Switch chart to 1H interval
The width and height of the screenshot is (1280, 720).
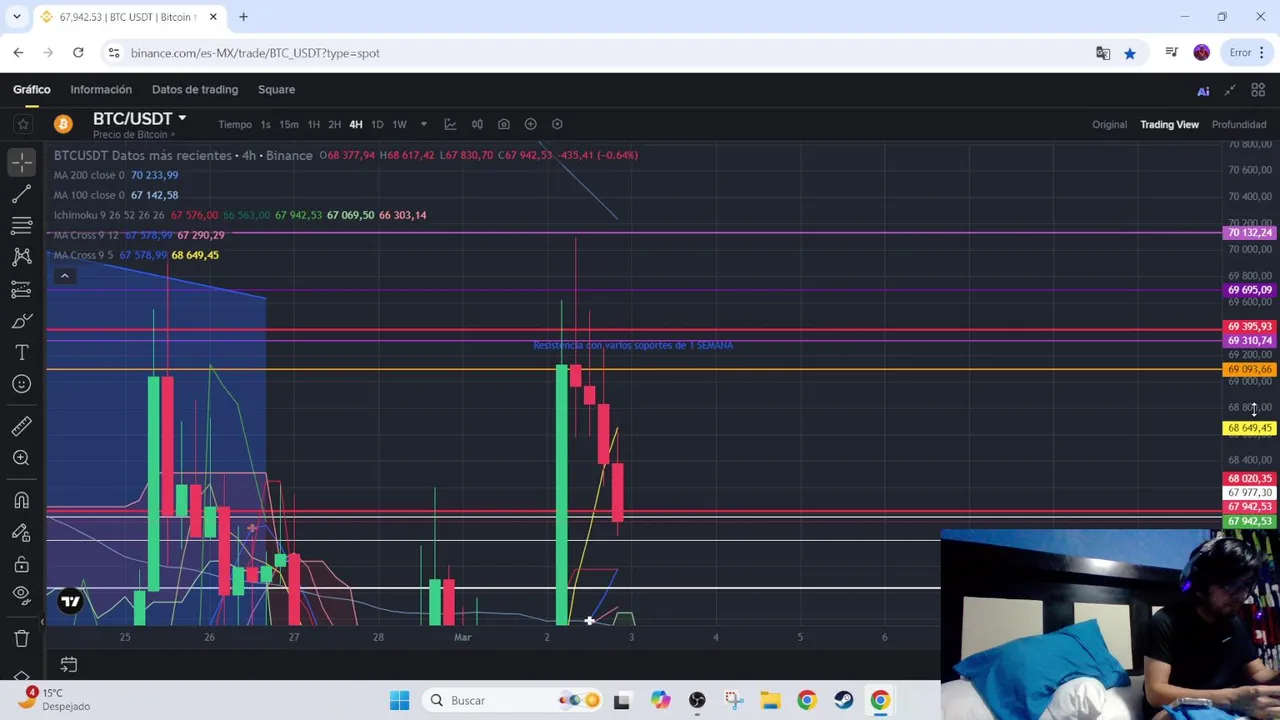click(313, 125)
